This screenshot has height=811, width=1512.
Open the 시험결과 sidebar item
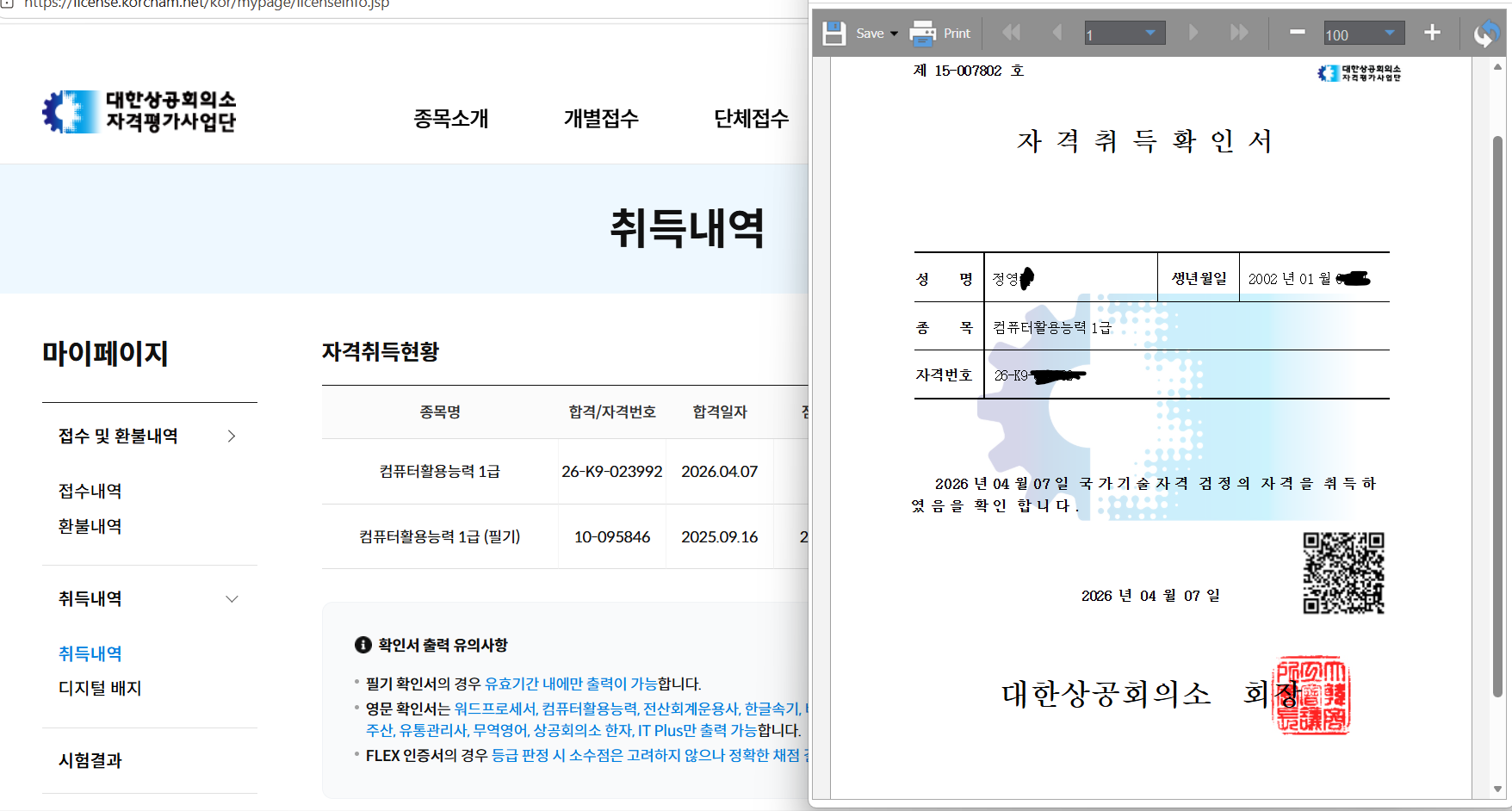tap(90, 761)
